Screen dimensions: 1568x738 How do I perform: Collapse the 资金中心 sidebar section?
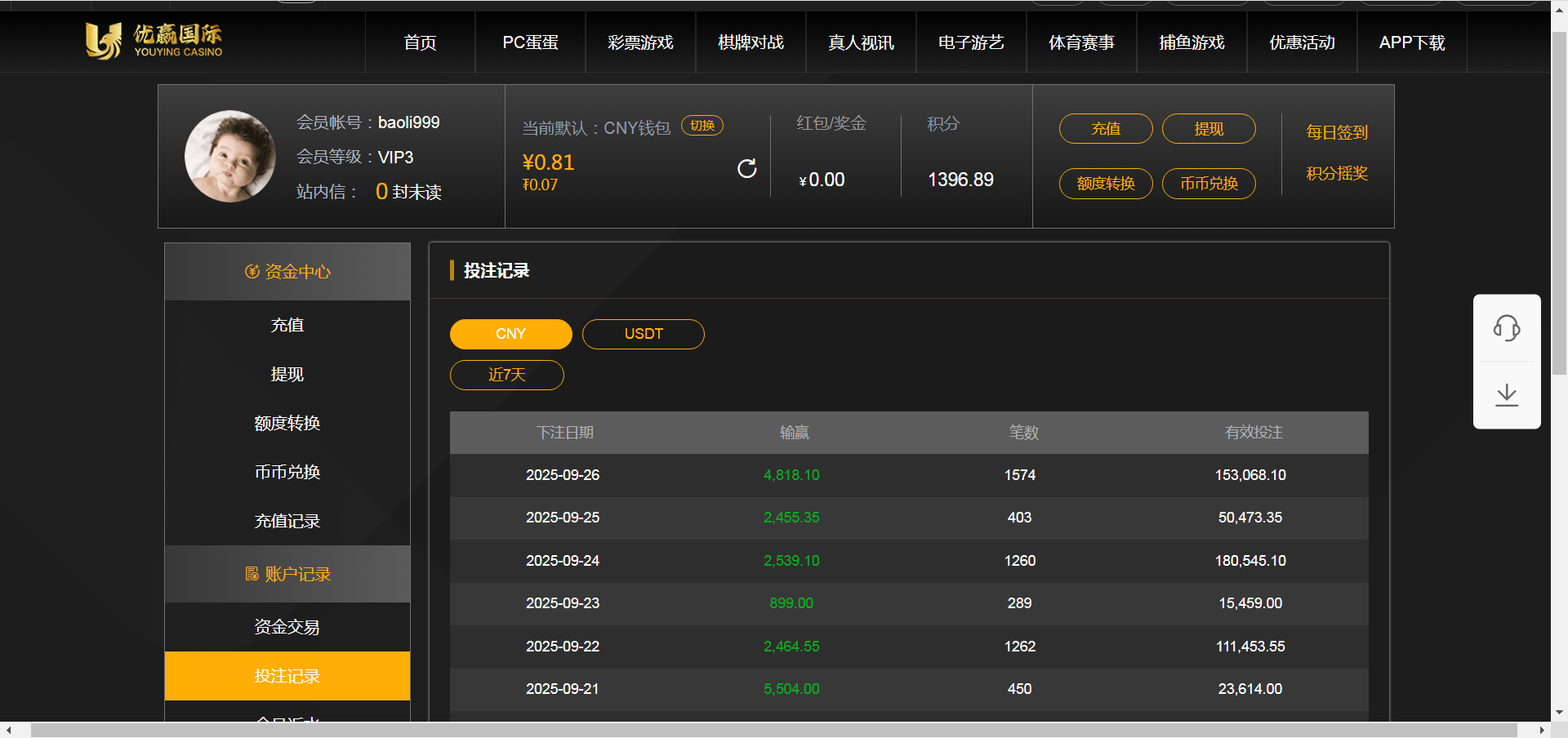tap(287, 272)
